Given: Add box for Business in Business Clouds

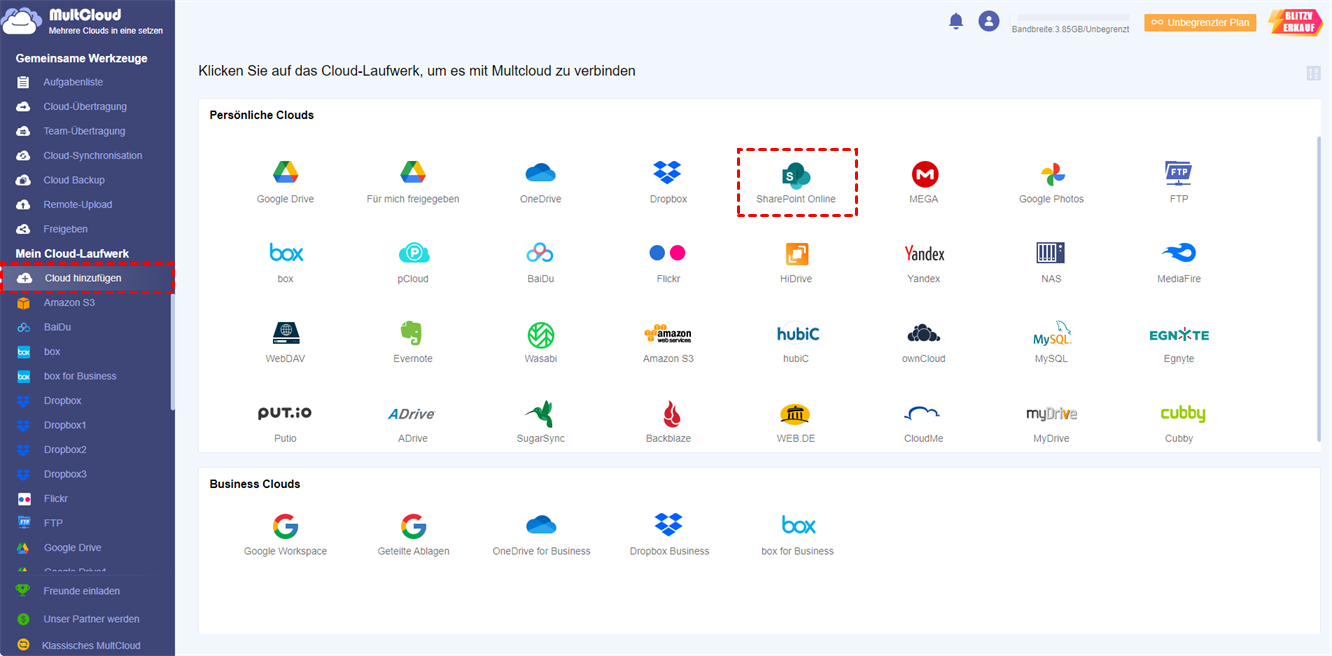Looking at the screenshot, I should click(x=797, y=535).
